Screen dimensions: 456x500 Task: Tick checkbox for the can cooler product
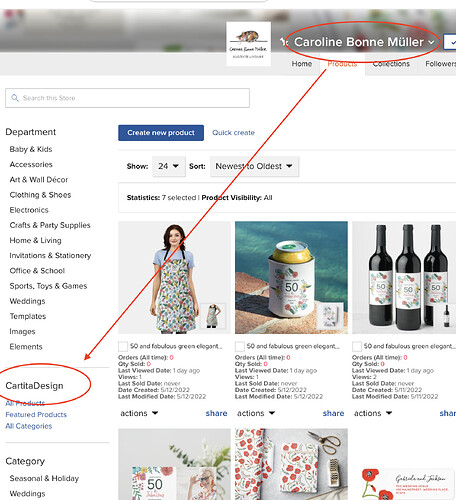pyautogui.click(x=240, y=346)
